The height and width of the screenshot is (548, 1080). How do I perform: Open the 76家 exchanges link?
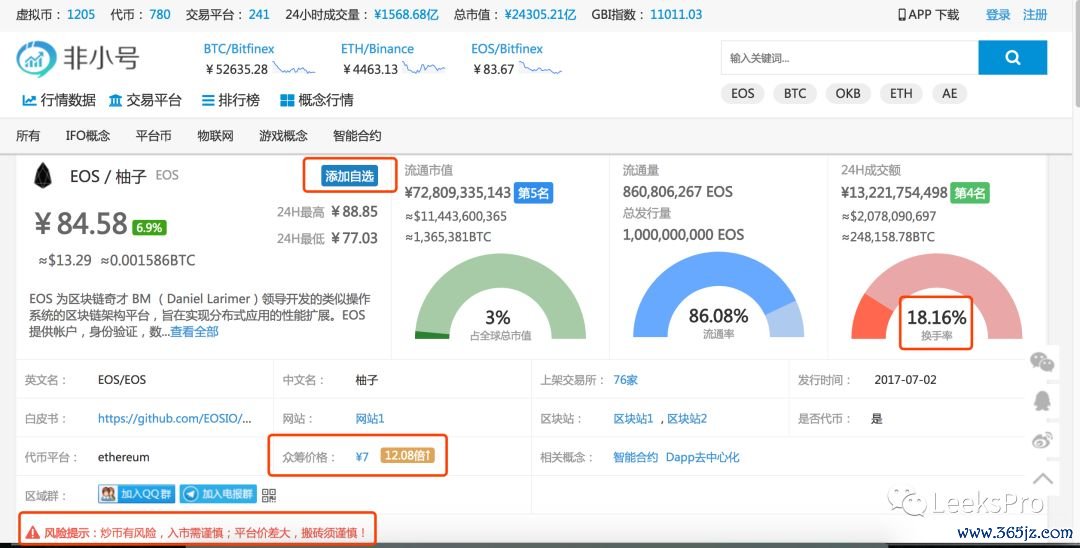coord(625,380)
